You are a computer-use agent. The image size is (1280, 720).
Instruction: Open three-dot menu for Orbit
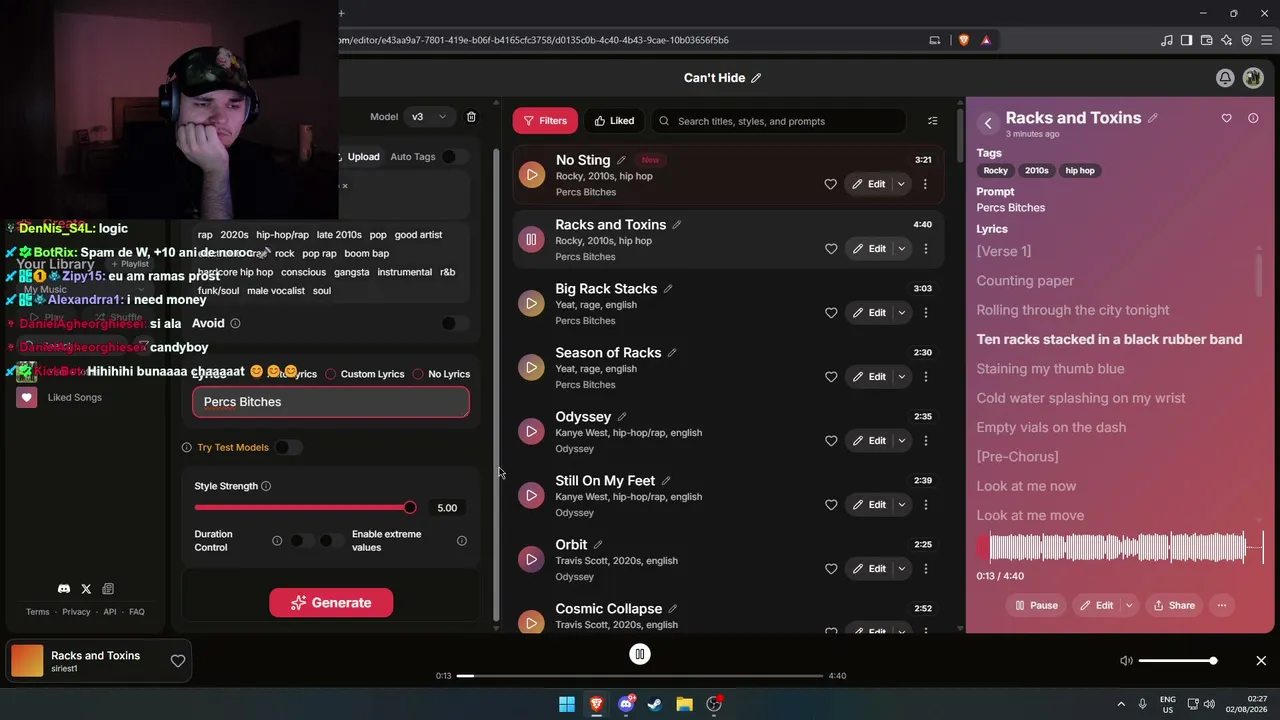tap(925, 568)
